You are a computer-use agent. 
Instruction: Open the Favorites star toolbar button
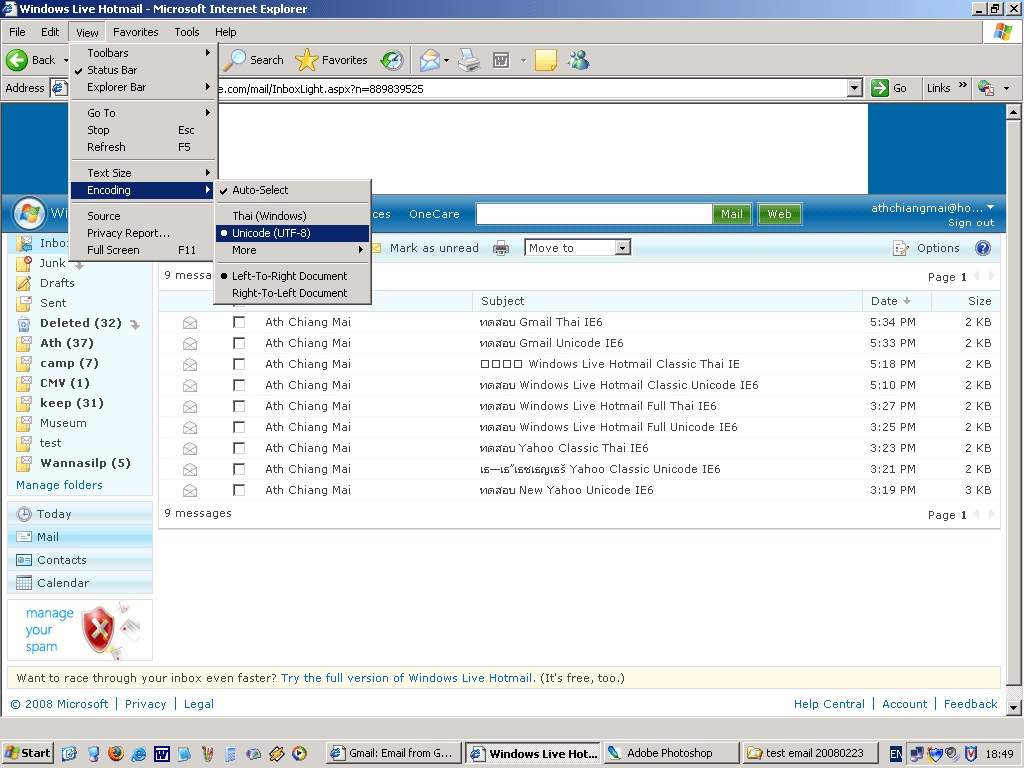[331, 60]
